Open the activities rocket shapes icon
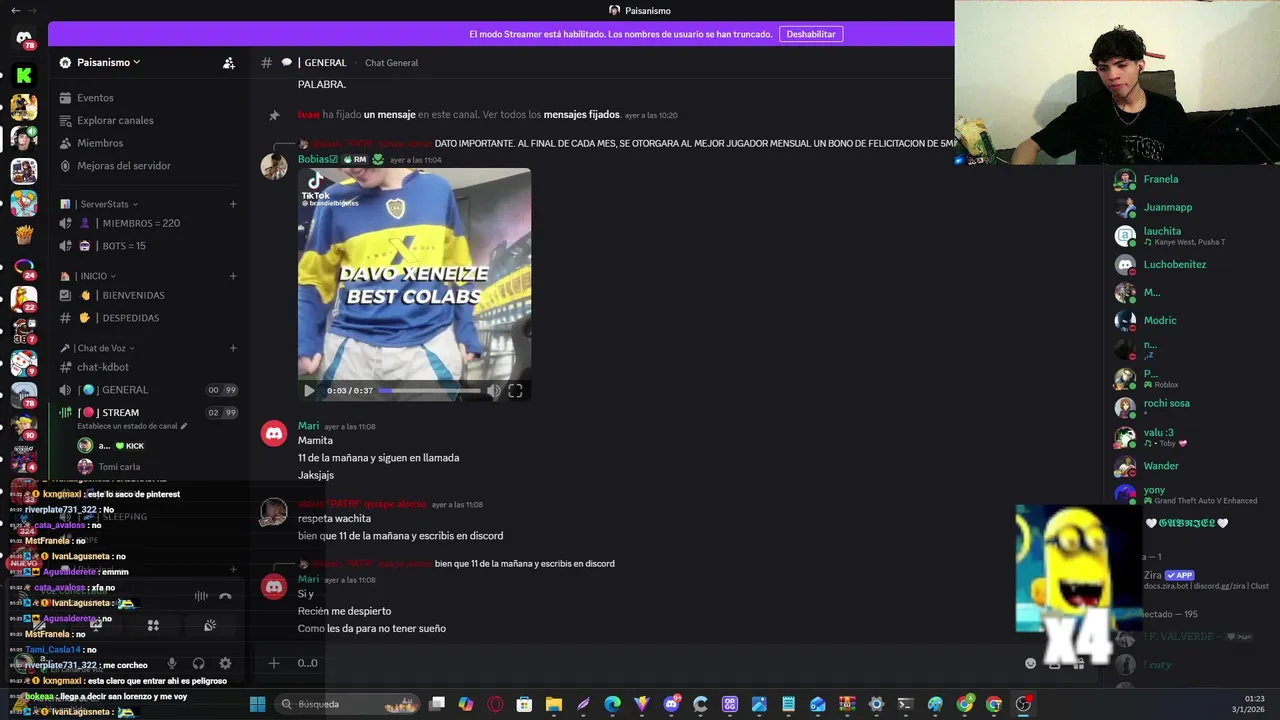Screen dimensions: 1280x720 click(x=153, y=625)
